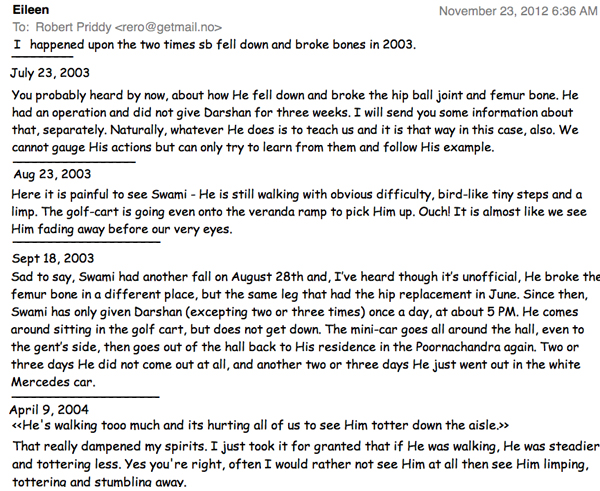Select the July 23, 2003 date heading

click(x=51, y=74)
